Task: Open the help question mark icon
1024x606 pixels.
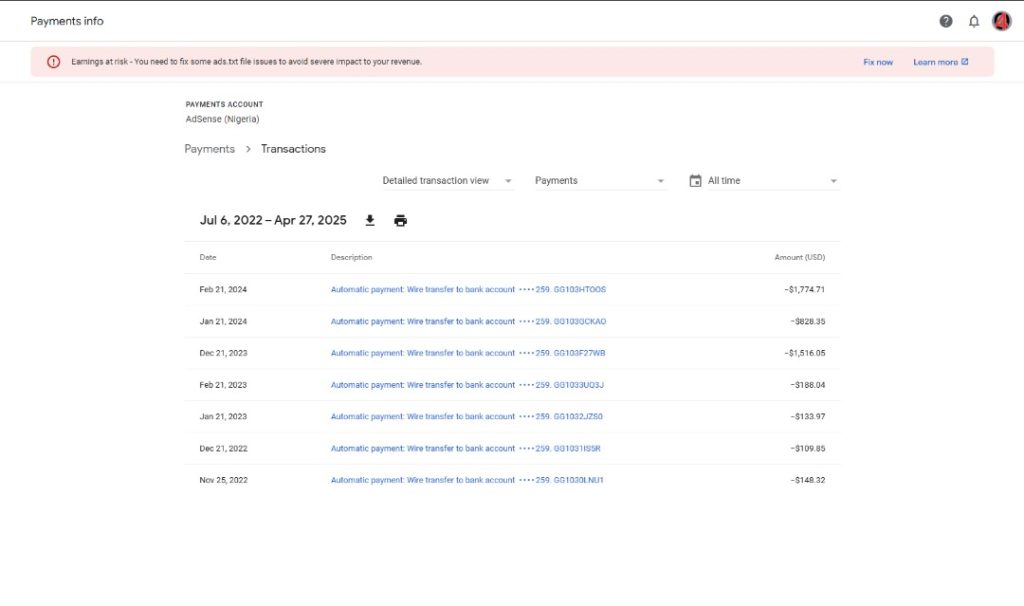Action: coord(946,21)
